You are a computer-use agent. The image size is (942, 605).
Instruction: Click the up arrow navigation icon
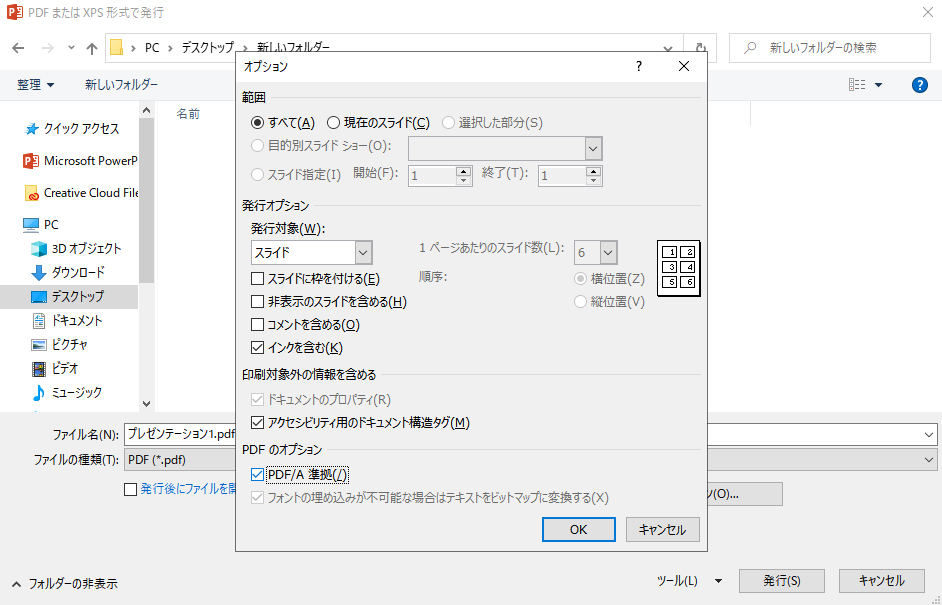pos(92,48)
